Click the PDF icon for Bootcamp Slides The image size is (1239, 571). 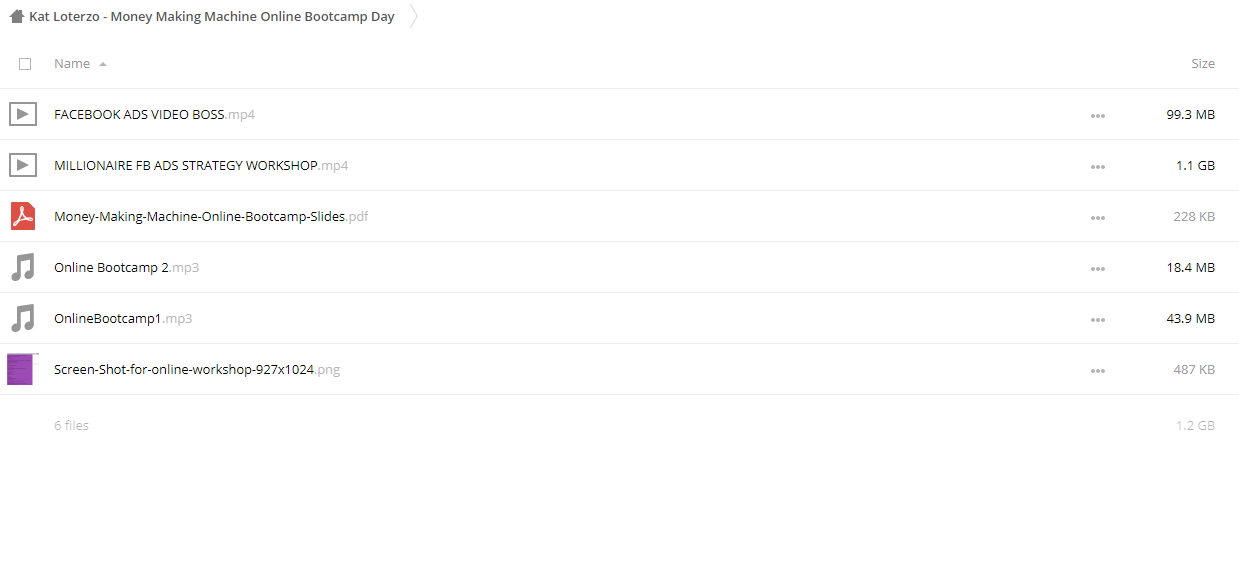(x=23, y=216)
